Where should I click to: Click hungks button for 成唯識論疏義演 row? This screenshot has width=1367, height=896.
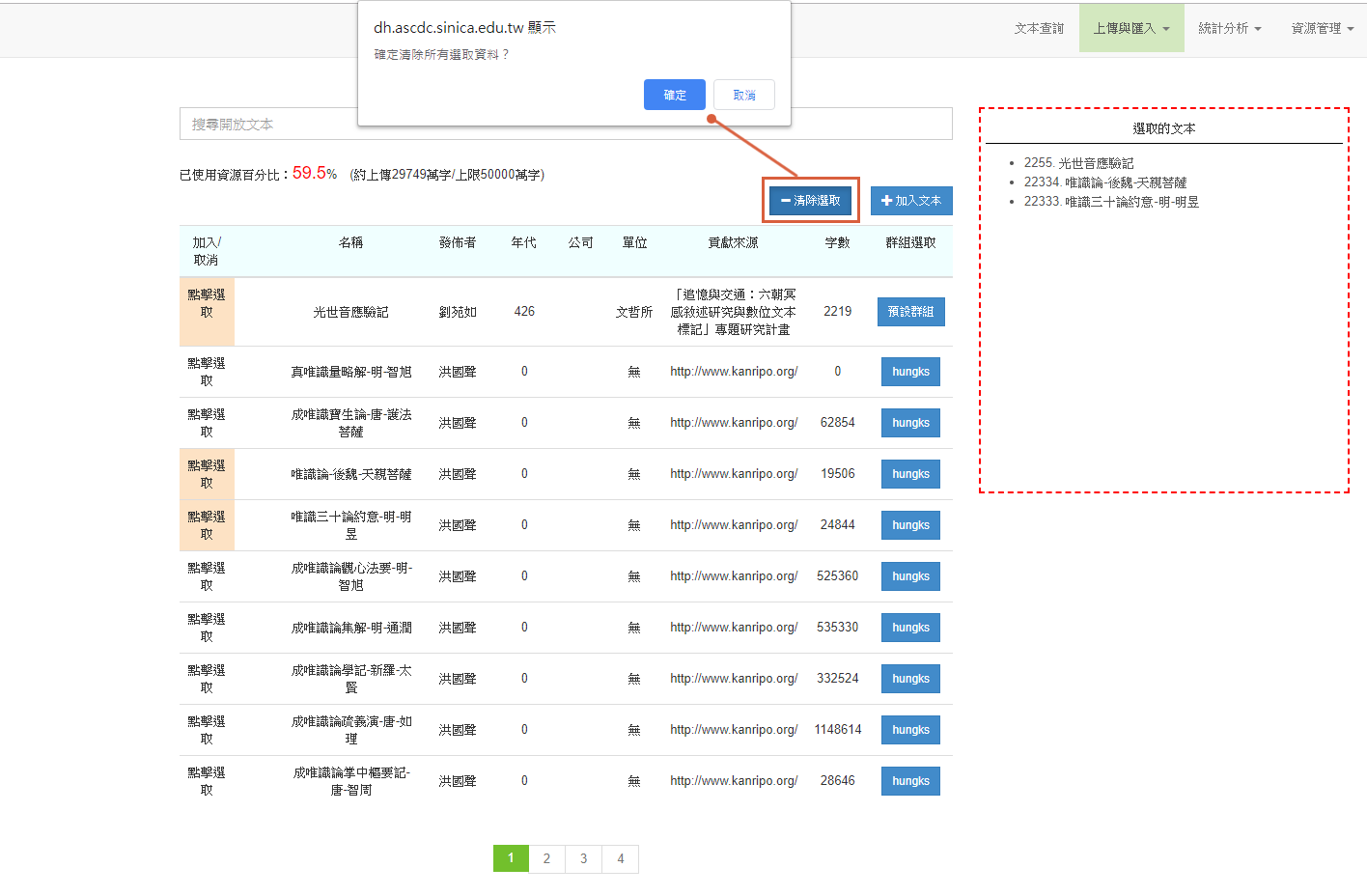(910, 730)
